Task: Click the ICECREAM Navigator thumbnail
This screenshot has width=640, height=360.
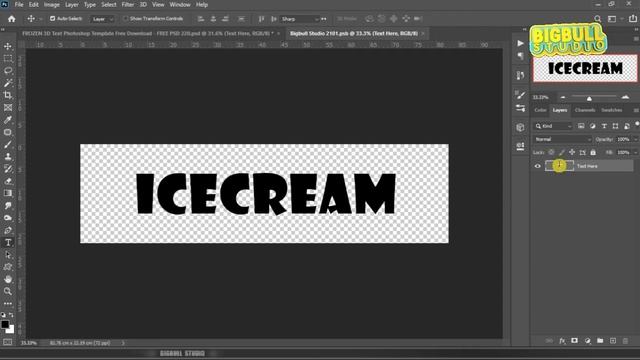Action: click(585, 68)
